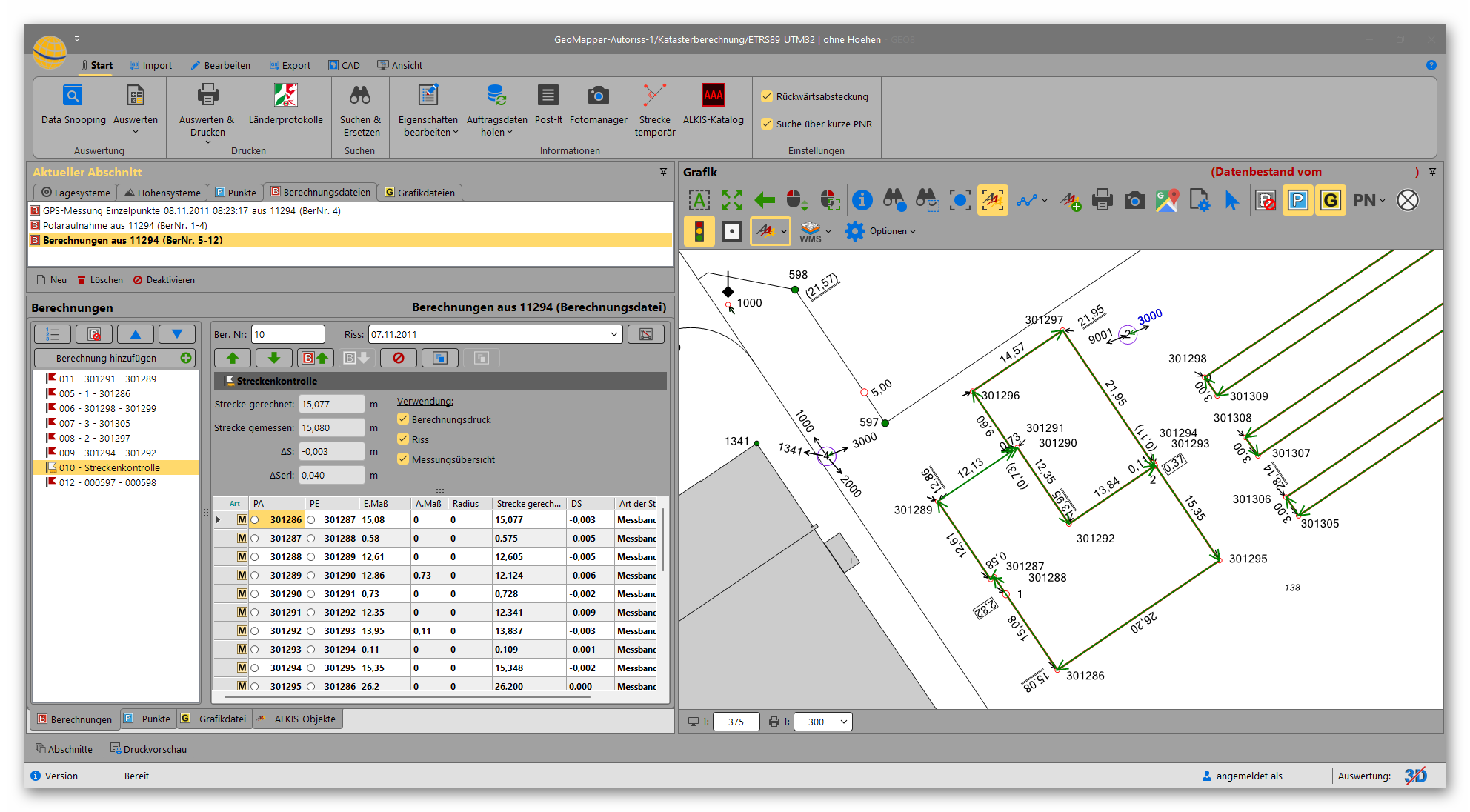Open the Riss date dropdown
Image resolution: width=1470 pixels, height=812 pixels.
(x=613, y=334)
